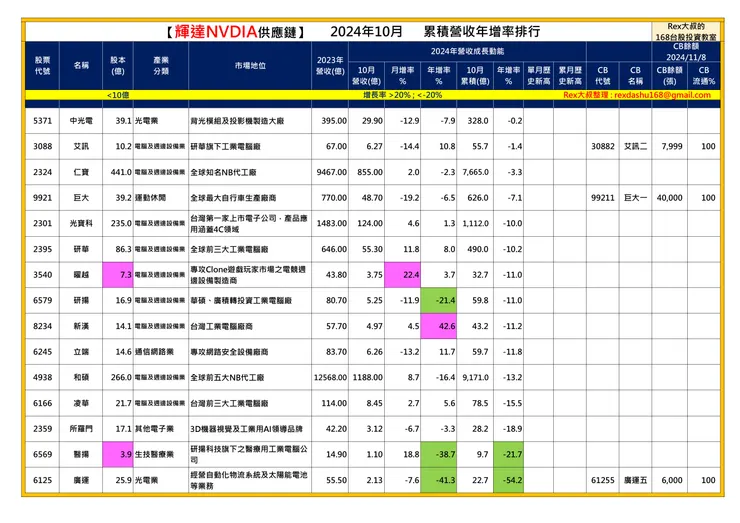Click the CB balance value 6,000

[672, 480]
